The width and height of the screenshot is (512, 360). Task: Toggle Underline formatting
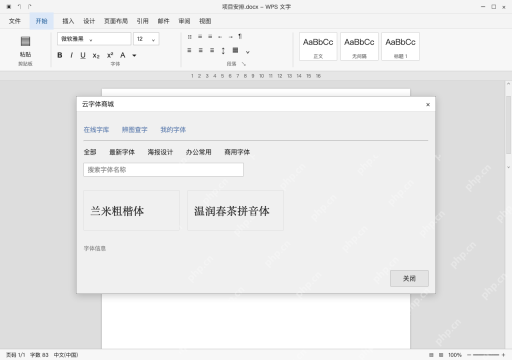tap(83, 55)
